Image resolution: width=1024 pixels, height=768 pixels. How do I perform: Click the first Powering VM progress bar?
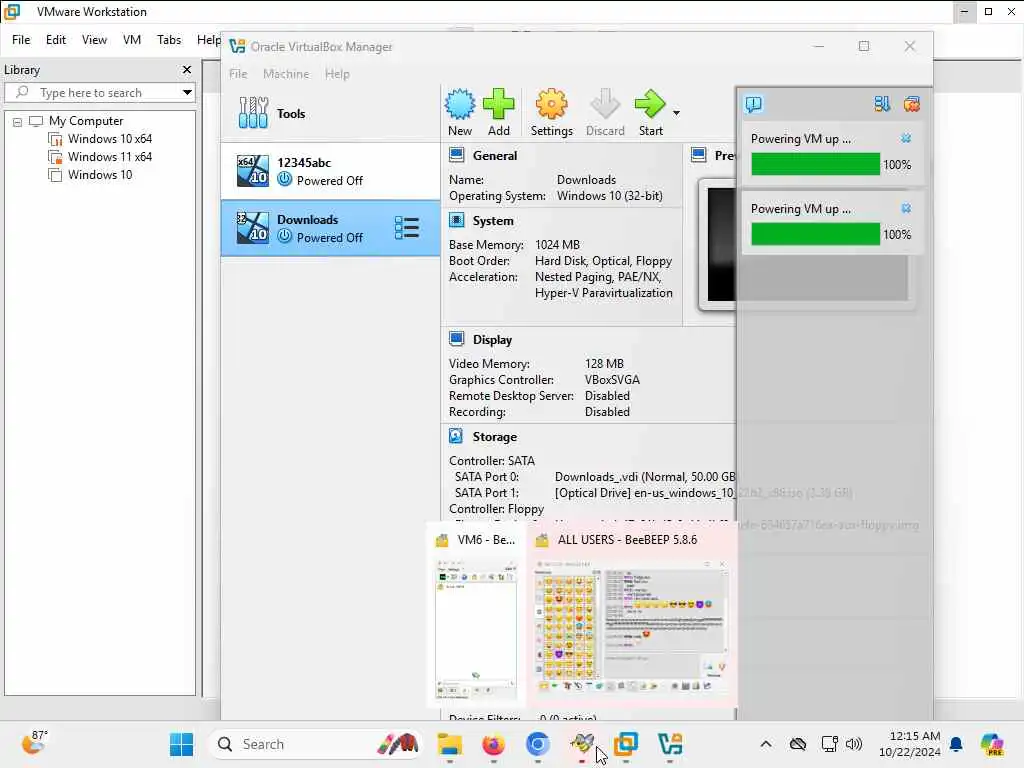[x=815, y=165]
